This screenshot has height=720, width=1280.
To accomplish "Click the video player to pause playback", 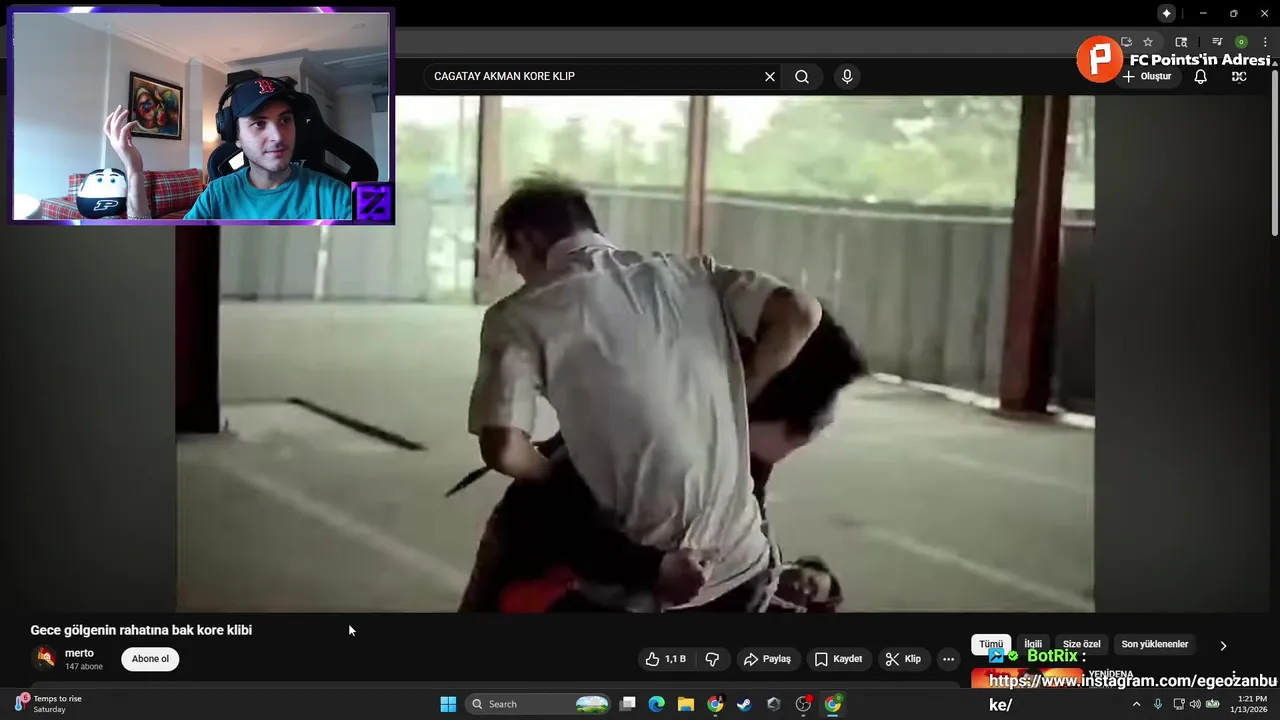I will tap(635, 354).
